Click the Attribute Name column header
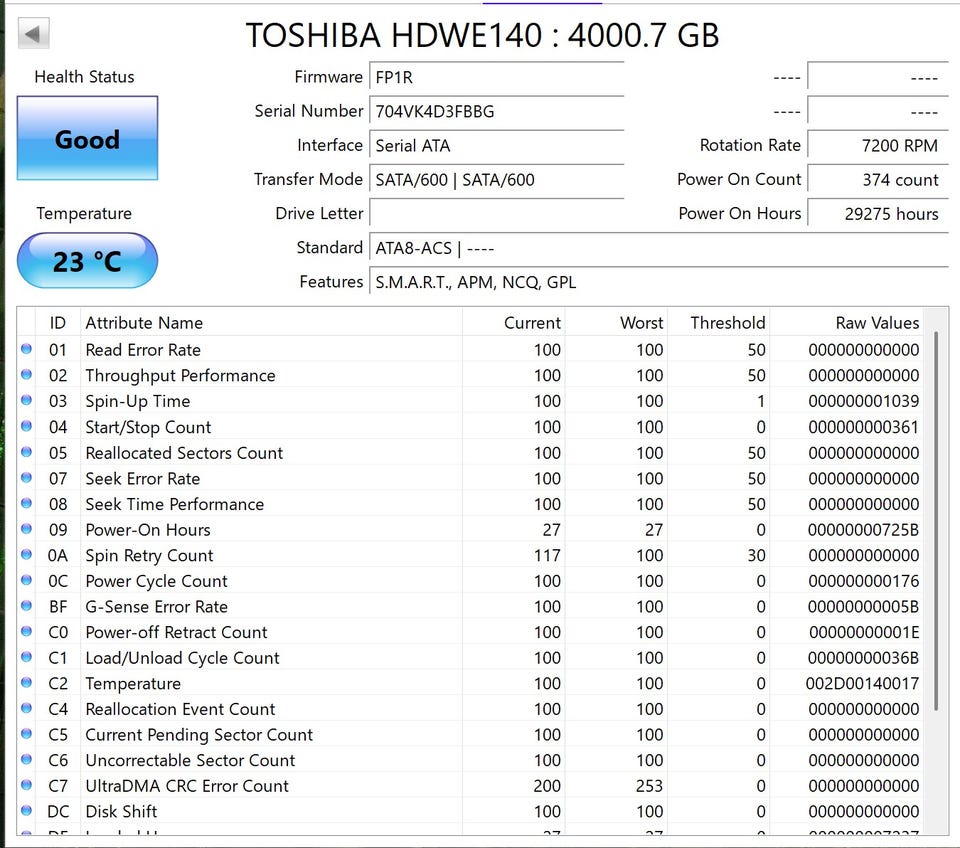 point(144,323)
